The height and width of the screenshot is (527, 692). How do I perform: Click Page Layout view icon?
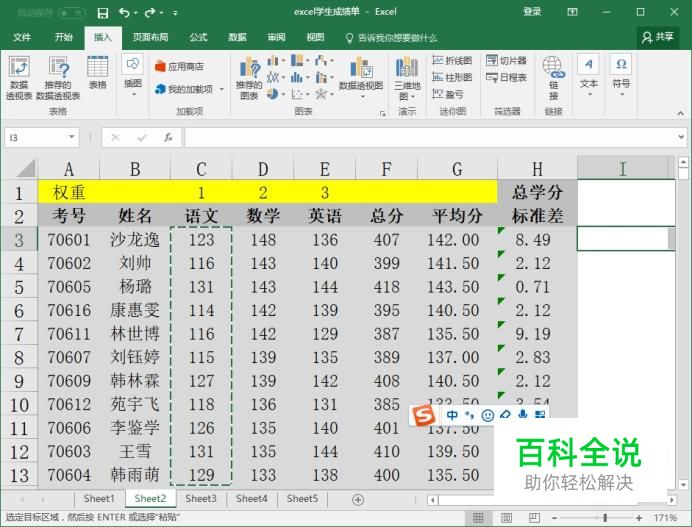coord(506,518)
